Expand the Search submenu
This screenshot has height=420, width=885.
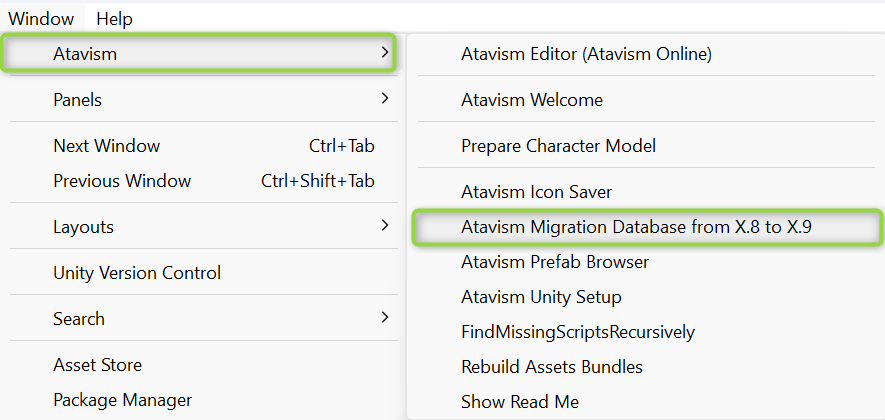79,319
